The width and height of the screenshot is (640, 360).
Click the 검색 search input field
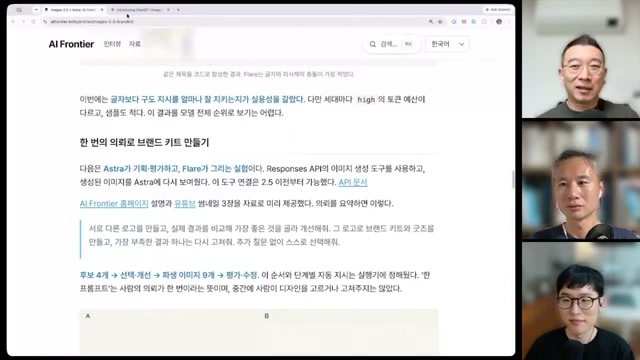391,44
